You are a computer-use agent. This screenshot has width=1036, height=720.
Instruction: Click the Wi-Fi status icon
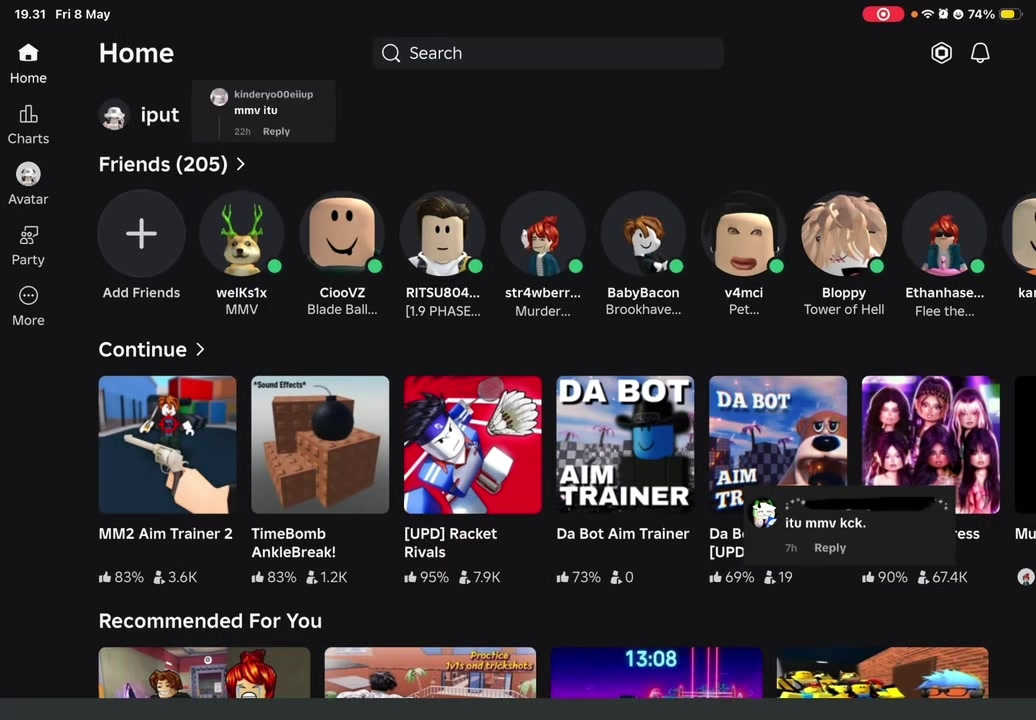[928, 14]
